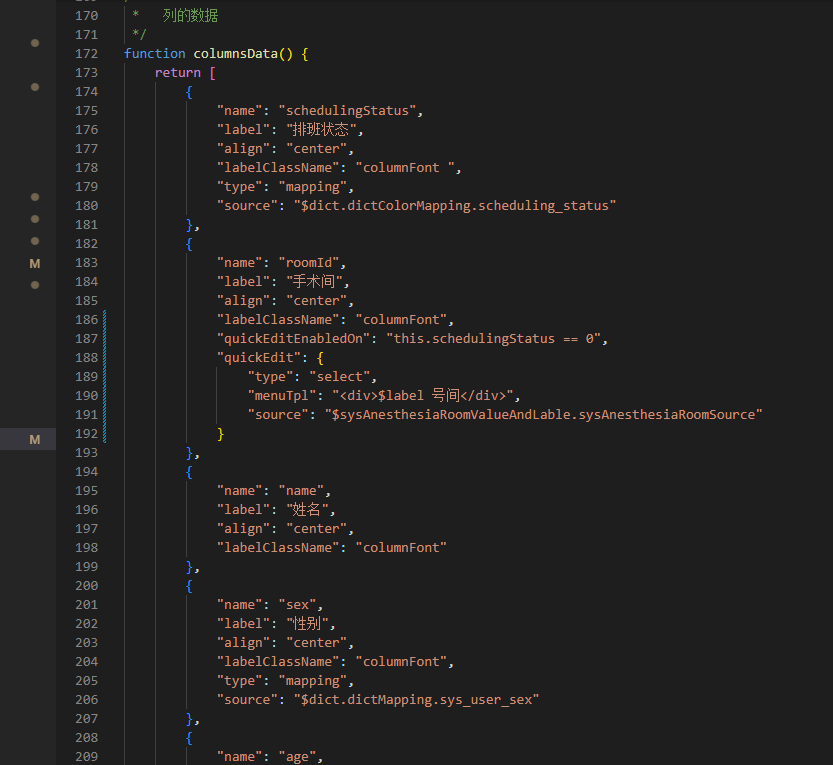This screenshot has height=765, width=833.
Task: Click the "select" value on line 189
Action: 339,377
